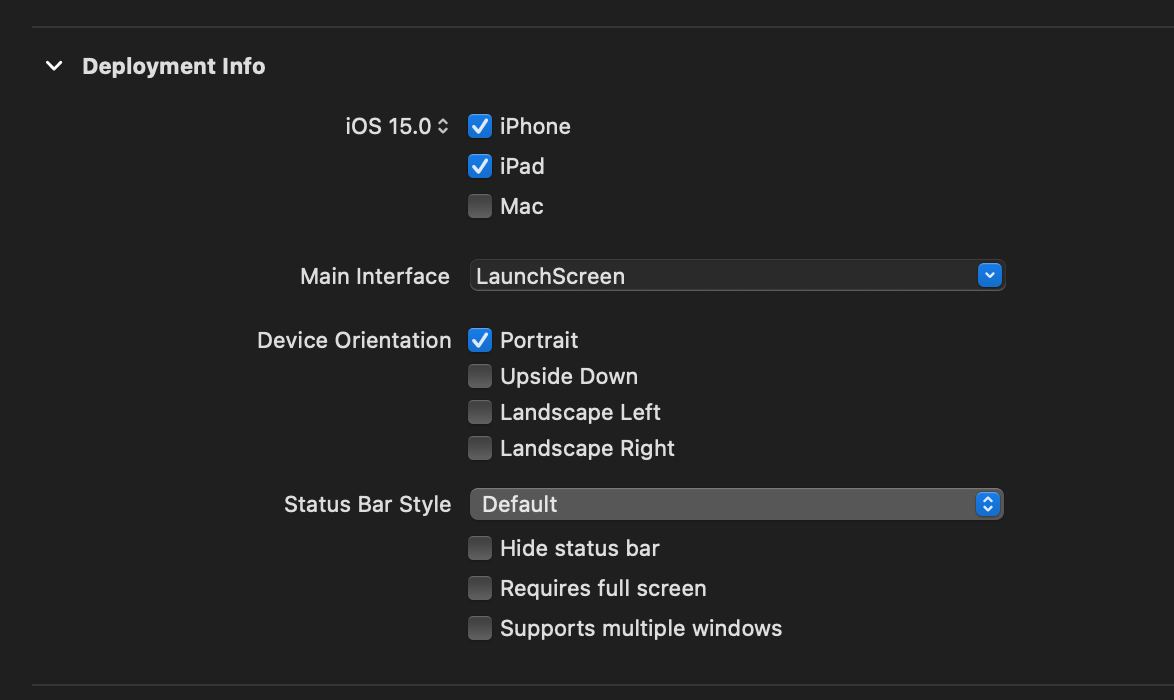
Task: Open the Main Interface dropdown arrow
Action: click(989, 276)
